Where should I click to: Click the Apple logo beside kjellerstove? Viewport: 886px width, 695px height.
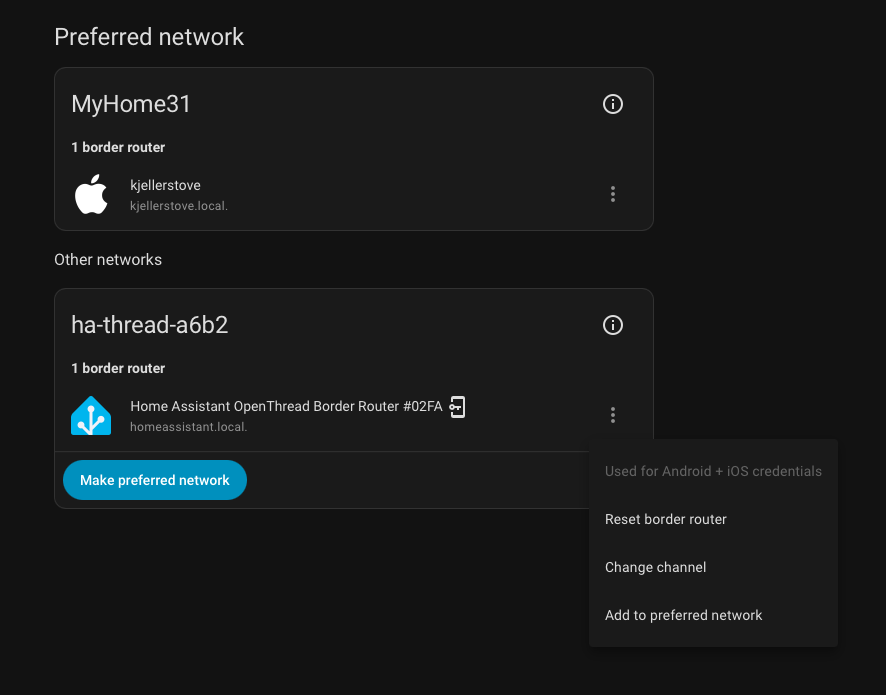91,194
